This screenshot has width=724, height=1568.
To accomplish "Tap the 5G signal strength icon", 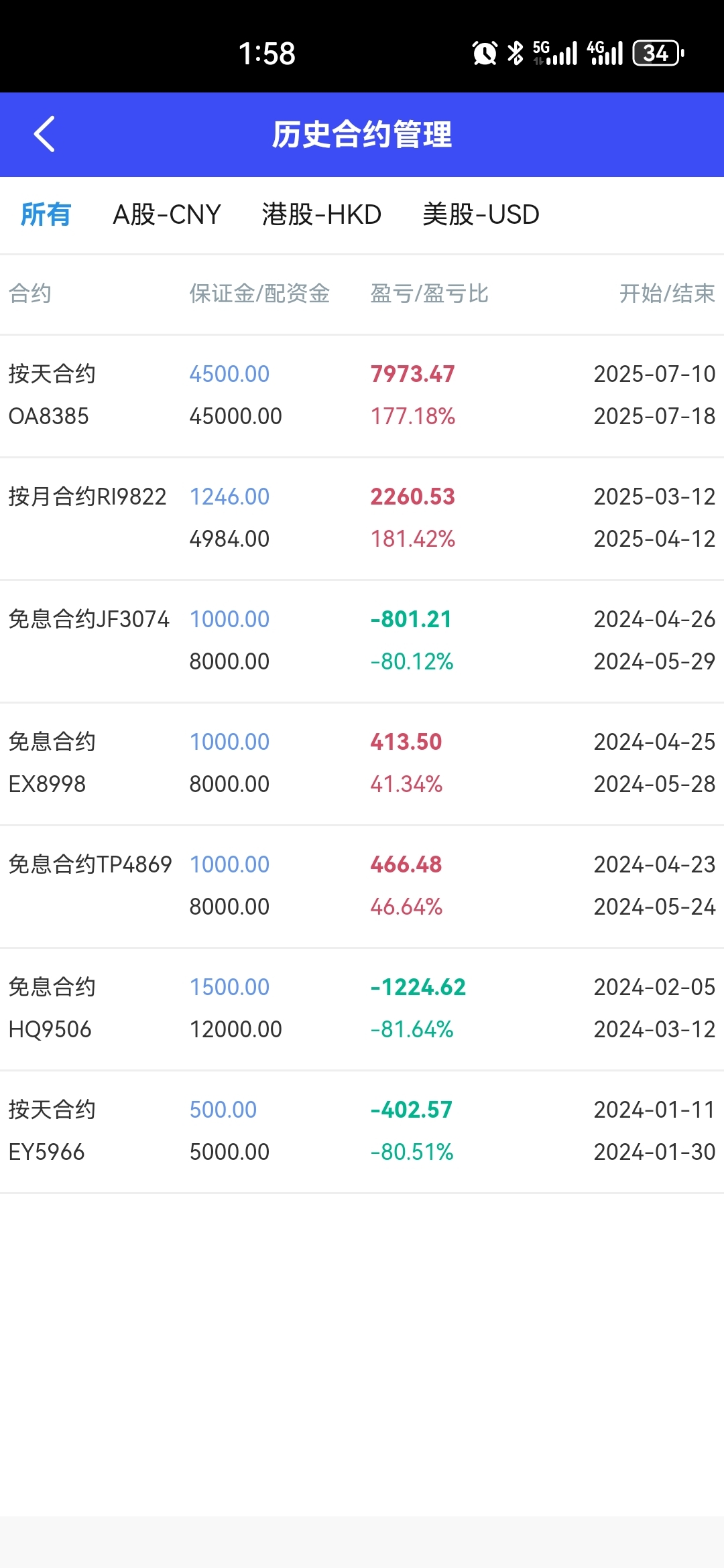I will (554, 53).
